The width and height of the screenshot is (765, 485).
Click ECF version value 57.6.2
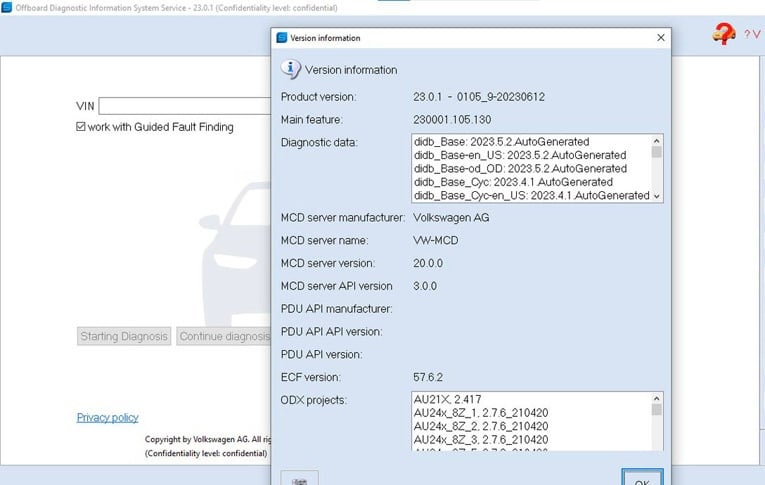428,377
